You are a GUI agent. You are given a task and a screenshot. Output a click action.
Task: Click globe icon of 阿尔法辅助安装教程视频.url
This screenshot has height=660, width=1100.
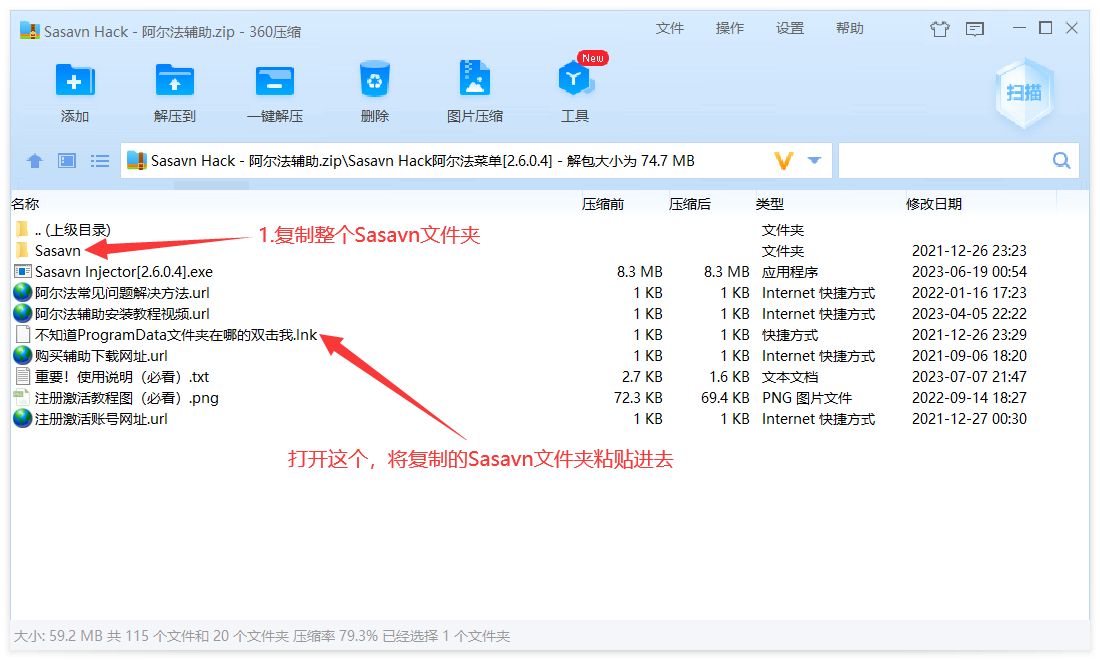[22, 313]
